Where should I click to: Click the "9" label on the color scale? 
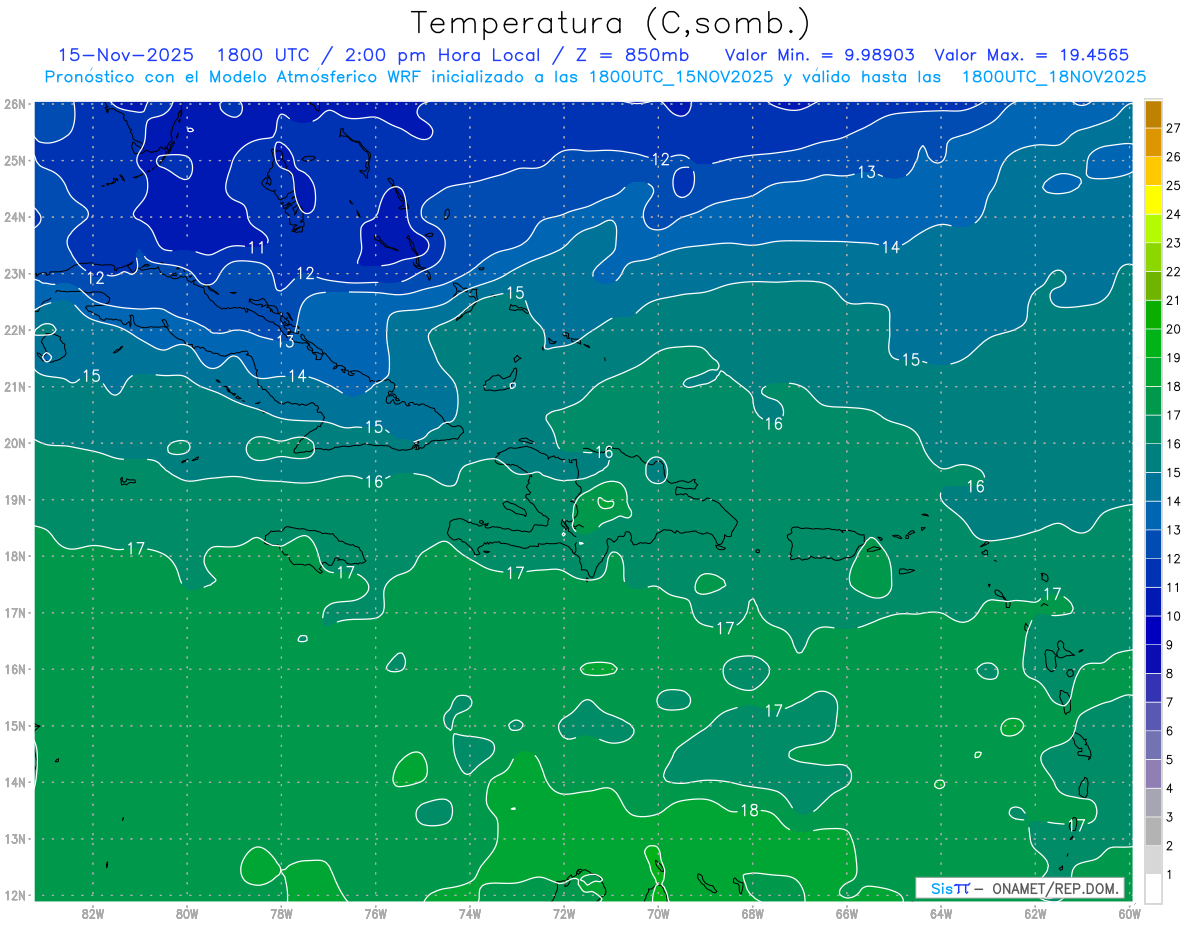(1170, 645)
